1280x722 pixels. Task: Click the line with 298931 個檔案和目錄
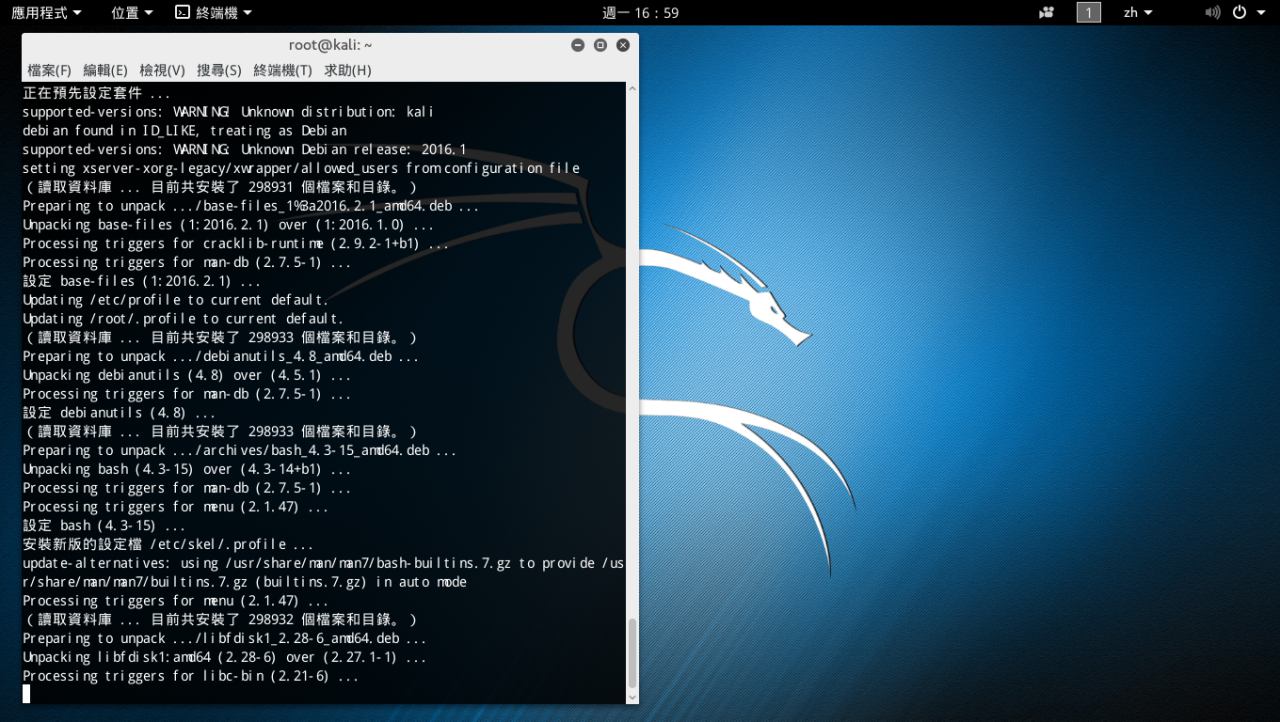pyautogui.click(x=220, y=187)
